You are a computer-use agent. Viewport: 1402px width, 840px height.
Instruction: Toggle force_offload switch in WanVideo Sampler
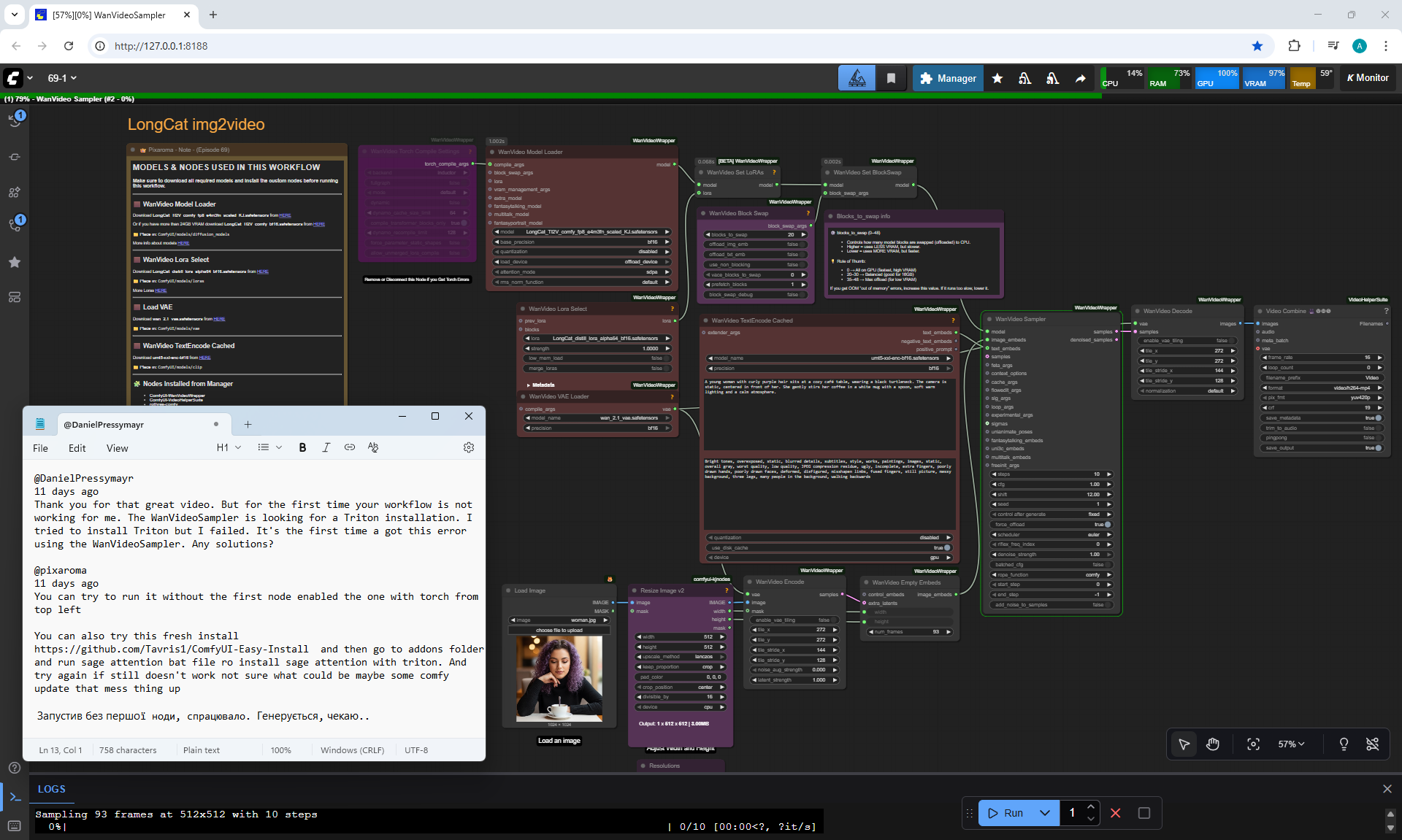[x=1107, y=525]
